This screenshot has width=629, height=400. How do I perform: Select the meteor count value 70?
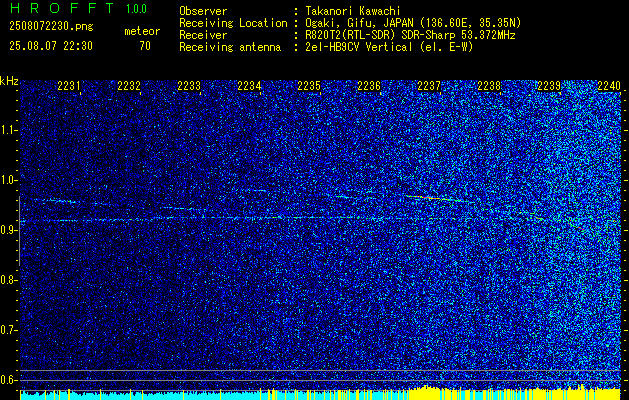pos(145,46)
